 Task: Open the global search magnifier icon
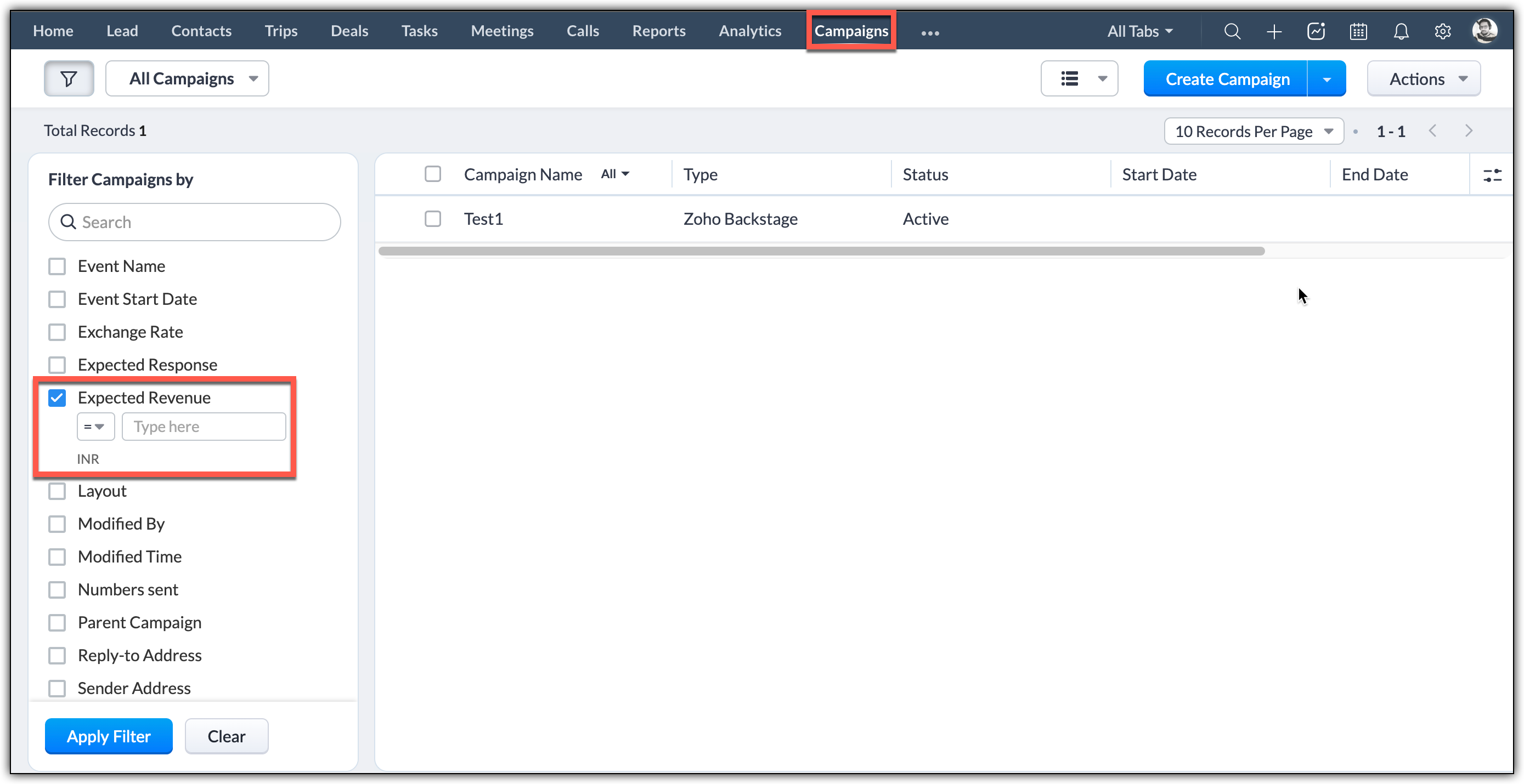[x=1232, y=31]
